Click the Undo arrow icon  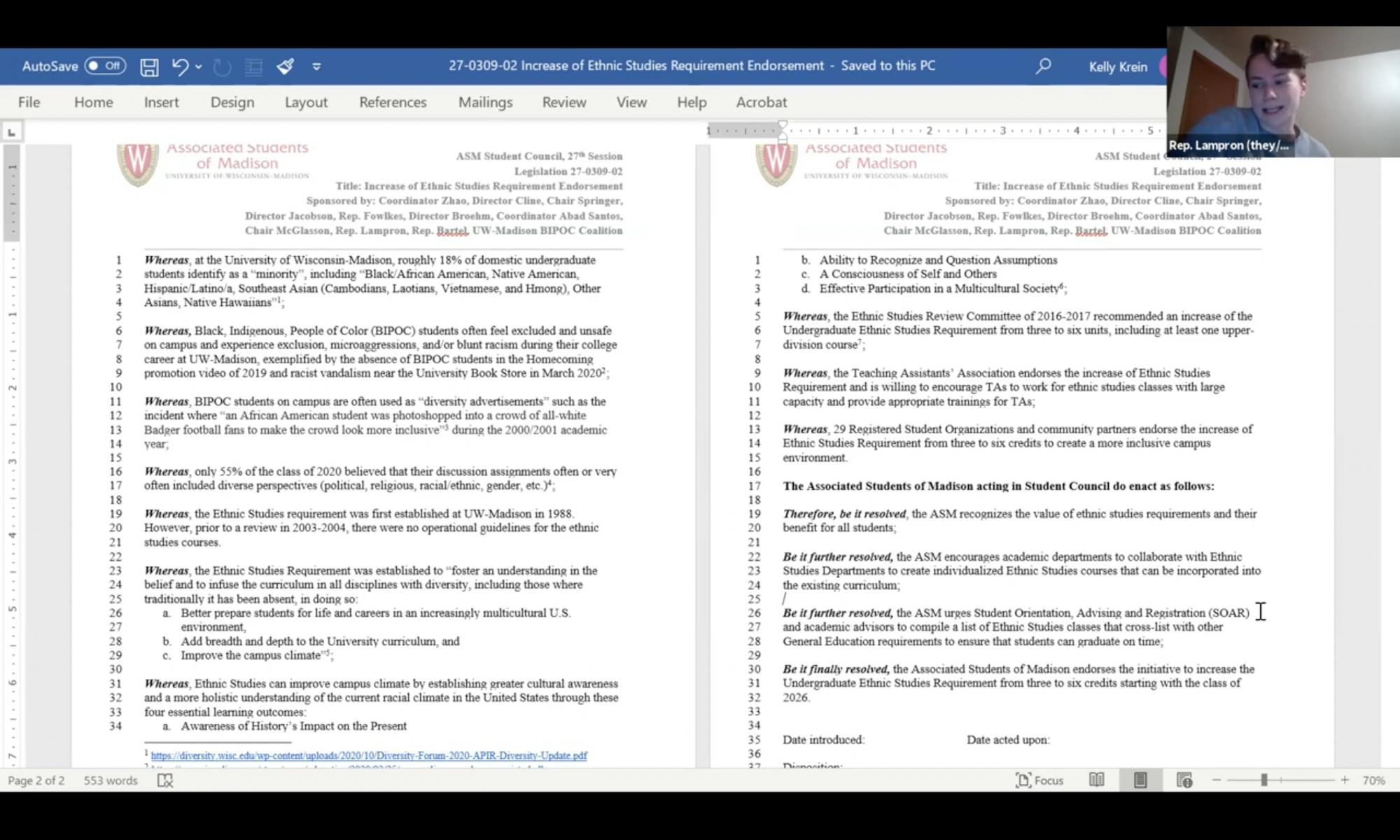pos(180,66)
